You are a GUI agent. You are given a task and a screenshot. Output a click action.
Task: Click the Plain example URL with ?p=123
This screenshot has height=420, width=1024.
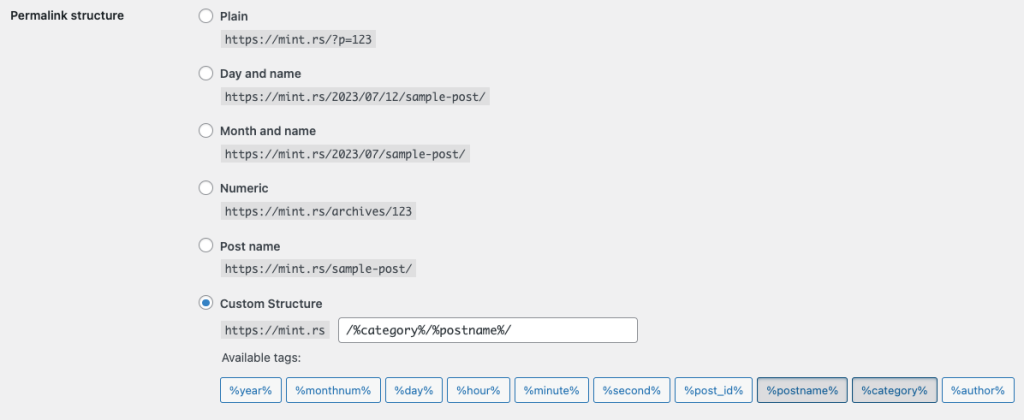pos(300,40)
